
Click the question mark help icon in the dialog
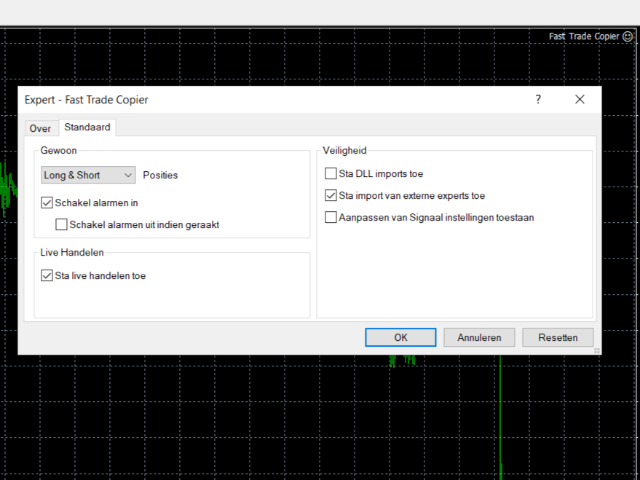tap(538, 99)
